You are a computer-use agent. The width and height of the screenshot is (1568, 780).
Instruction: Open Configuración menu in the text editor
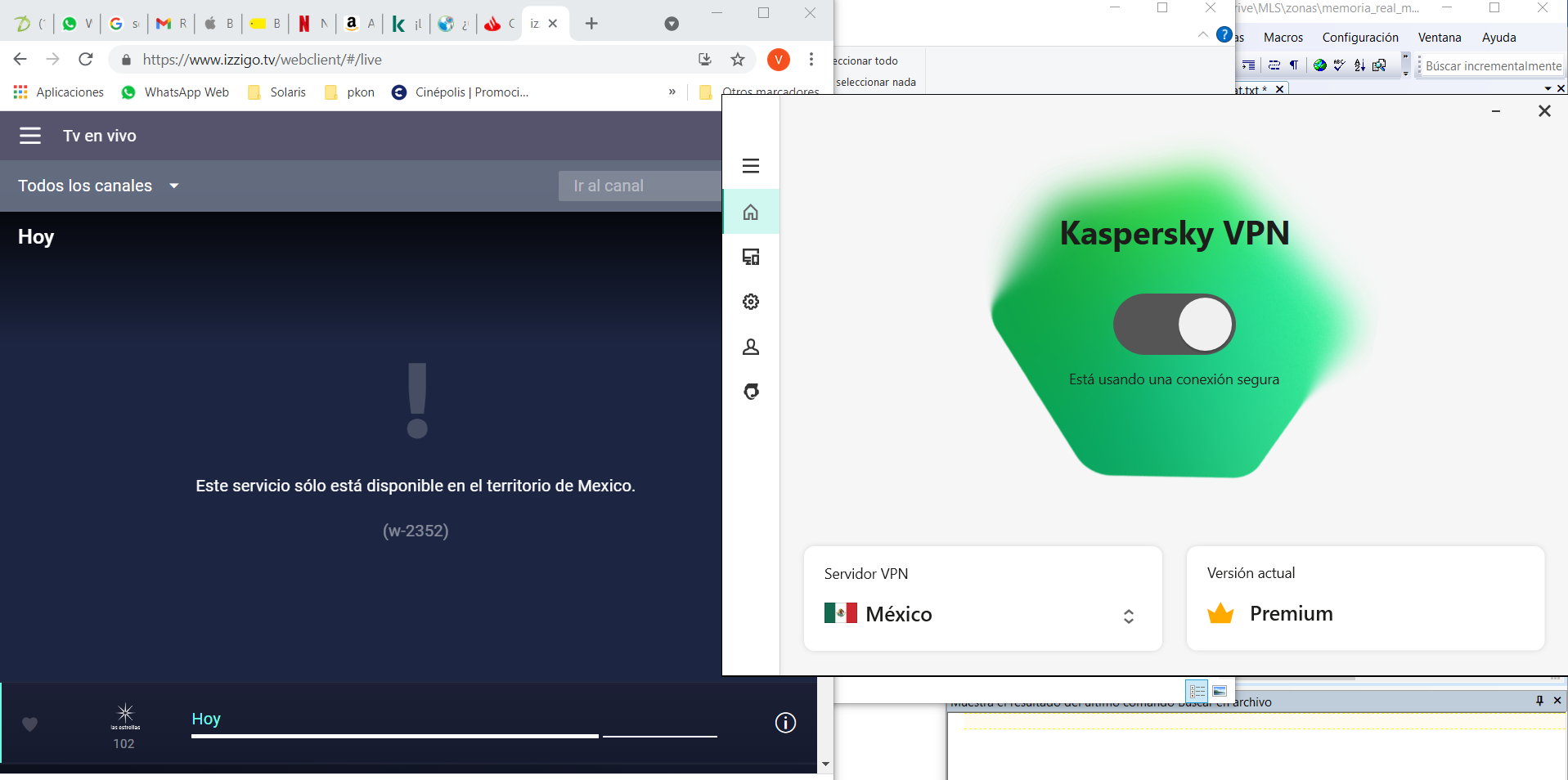pos(1360,38)
